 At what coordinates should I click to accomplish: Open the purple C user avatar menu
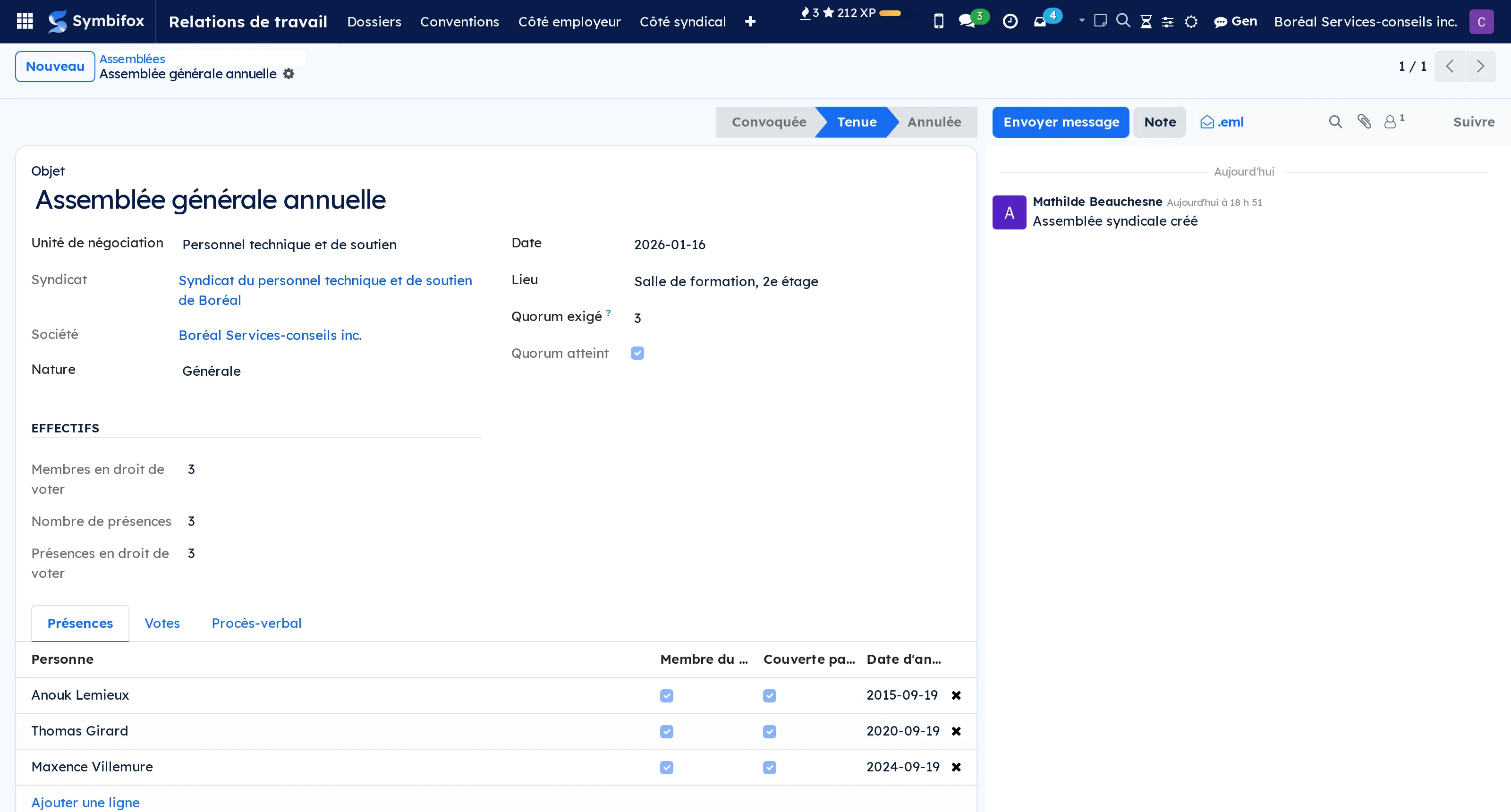[1481, 22]
